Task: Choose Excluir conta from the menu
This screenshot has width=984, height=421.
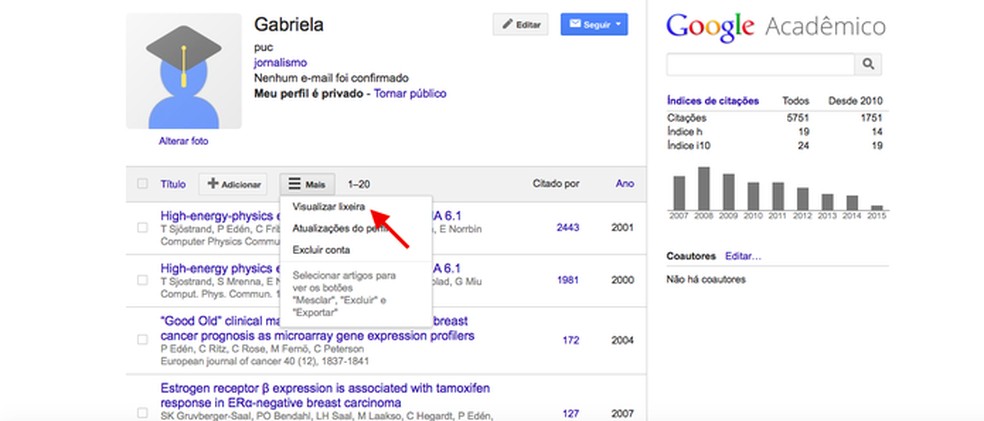Action: point(321,249)
